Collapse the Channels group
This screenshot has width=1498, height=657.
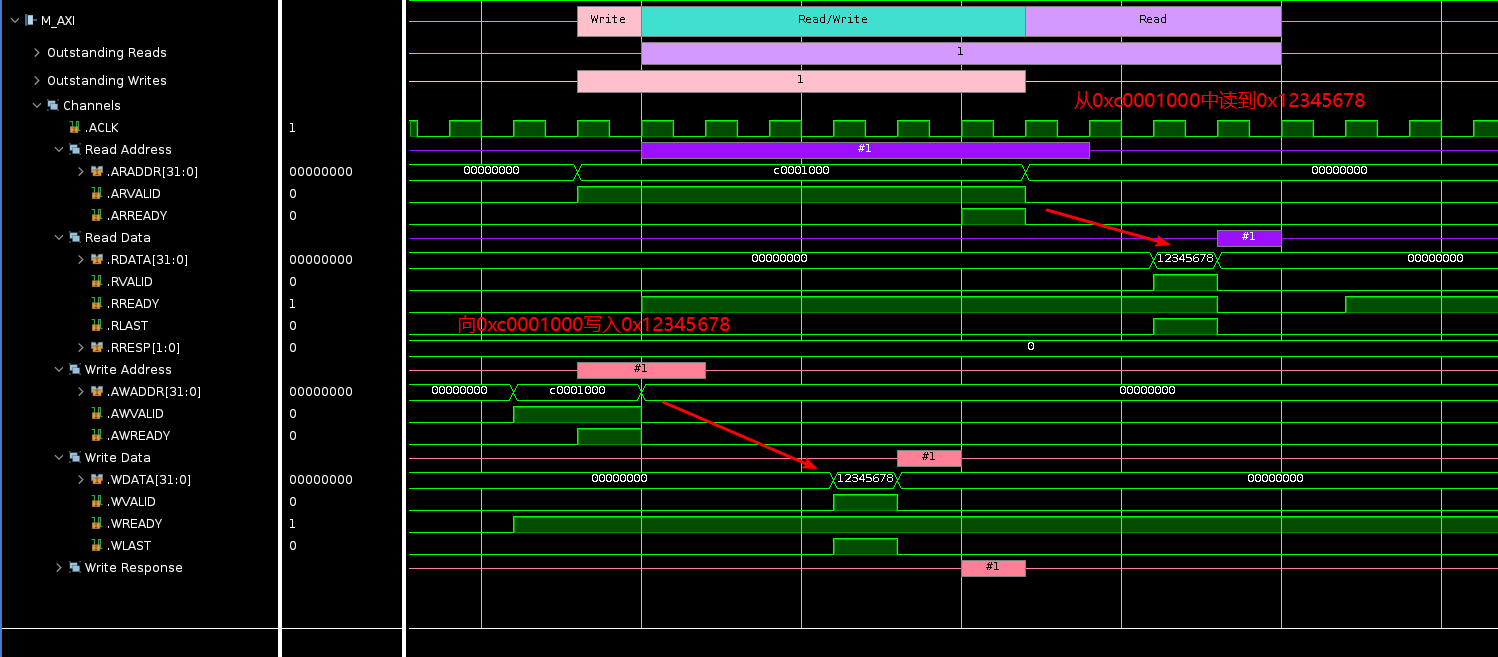(37, 105)
